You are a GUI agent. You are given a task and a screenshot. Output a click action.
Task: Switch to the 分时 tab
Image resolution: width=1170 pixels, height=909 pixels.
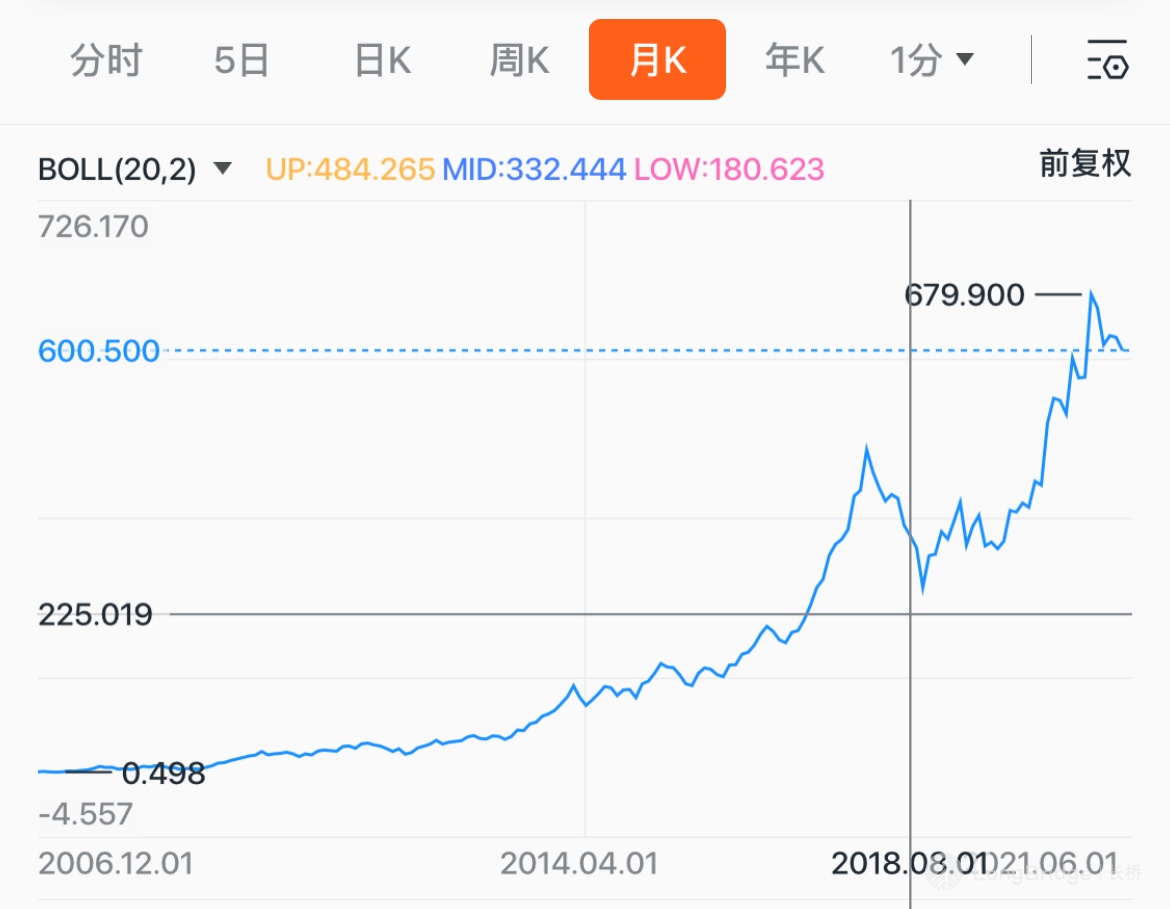click(106, 60)
